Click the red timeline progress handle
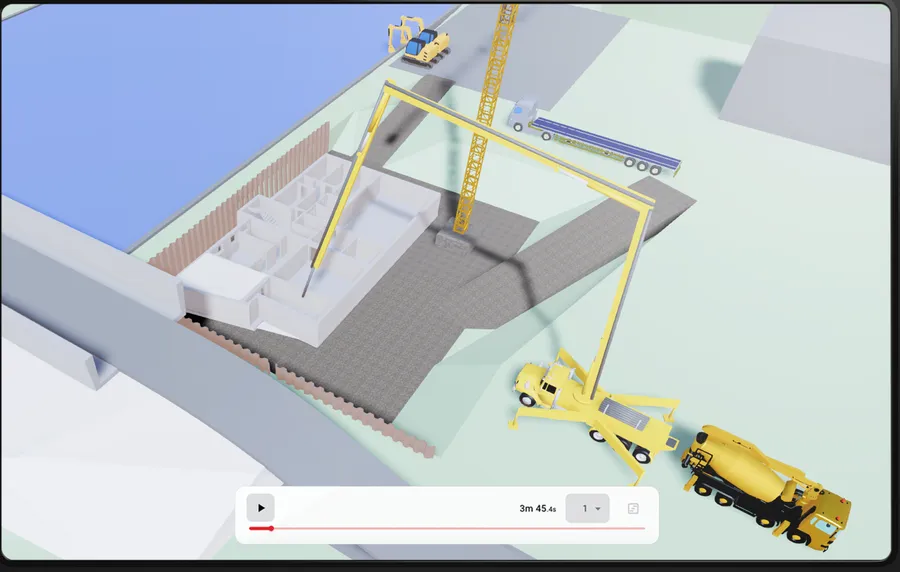 [271, 528]
